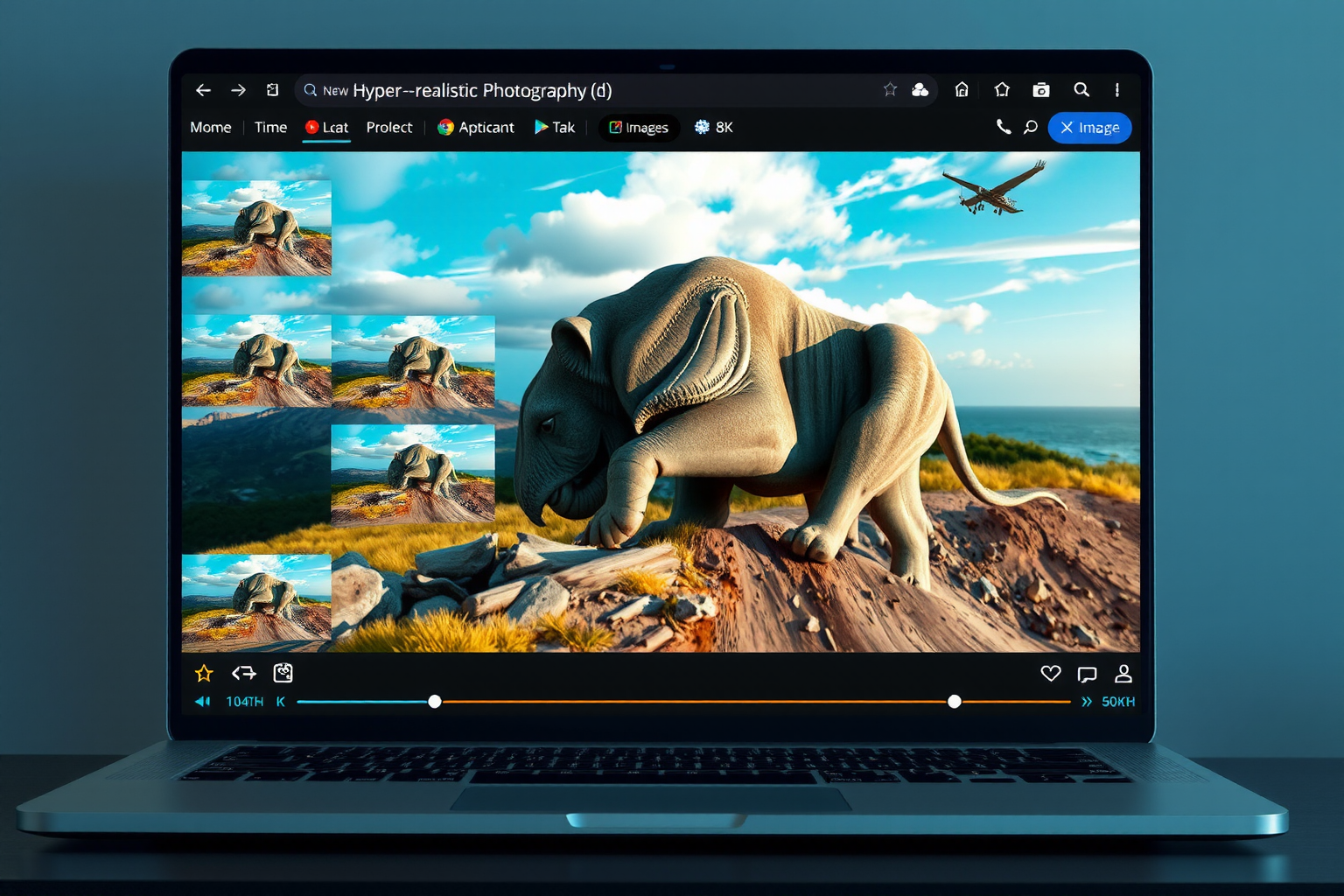
Task: Click the heart like icon
Action: coord(1051,673)
